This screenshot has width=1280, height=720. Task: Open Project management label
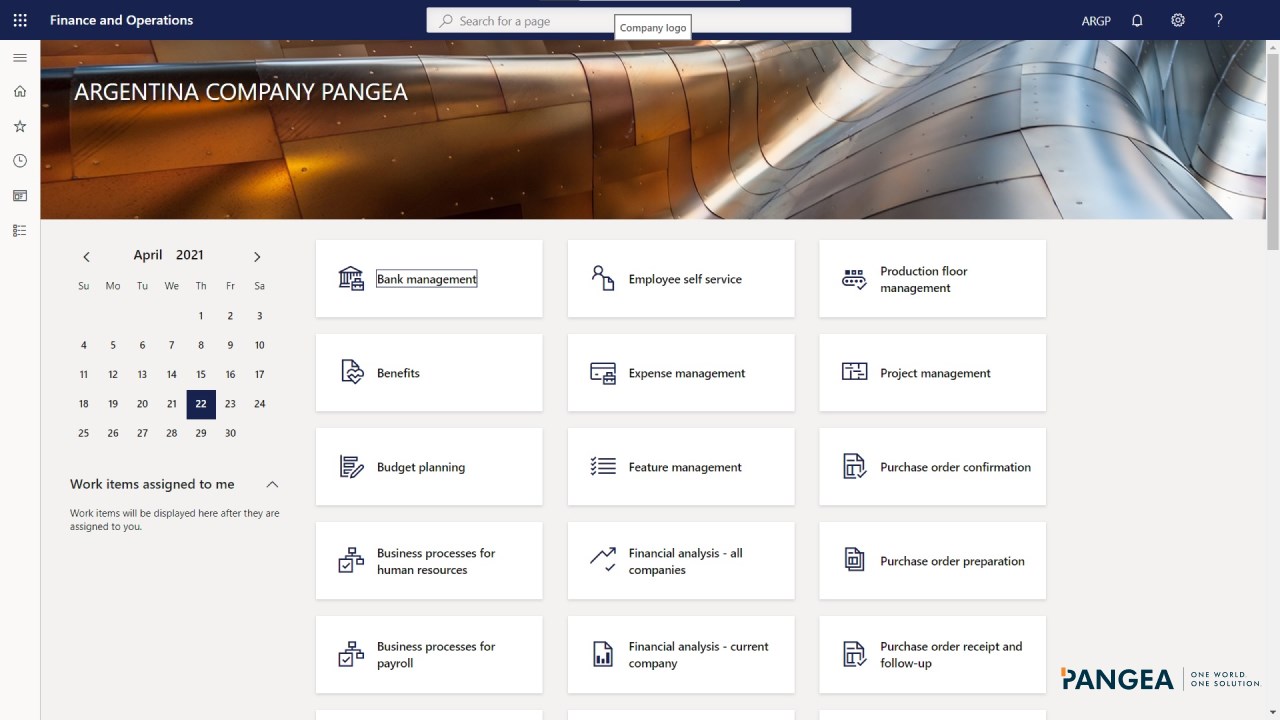(935, 373)
